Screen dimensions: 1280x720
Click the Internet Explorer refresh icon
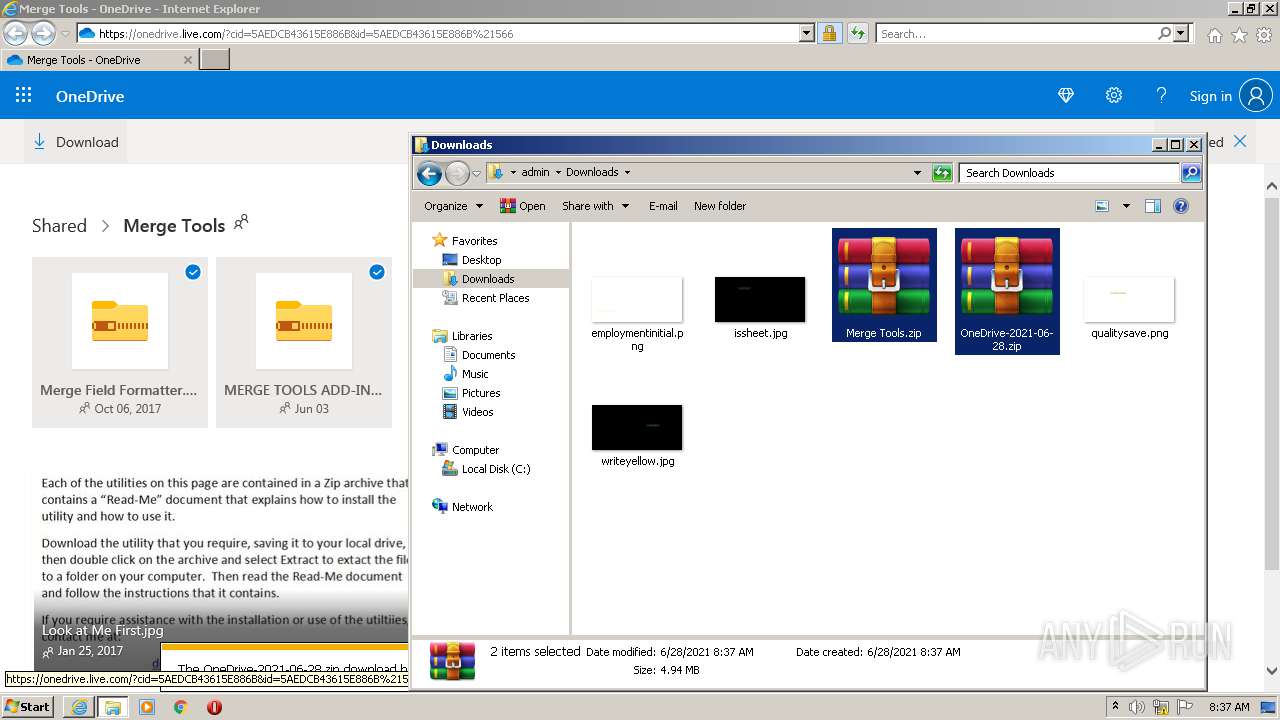[x=858, y=33]
